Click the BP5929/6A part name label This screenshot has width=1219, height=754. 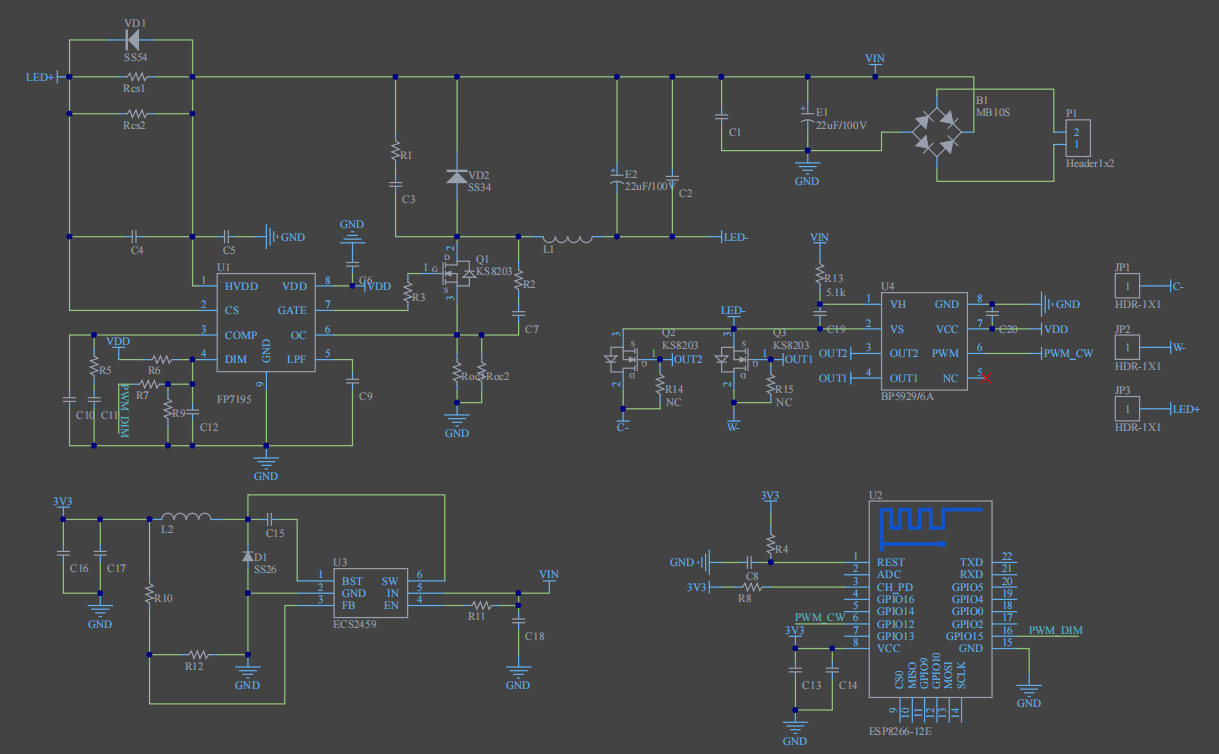coord(908,396)
